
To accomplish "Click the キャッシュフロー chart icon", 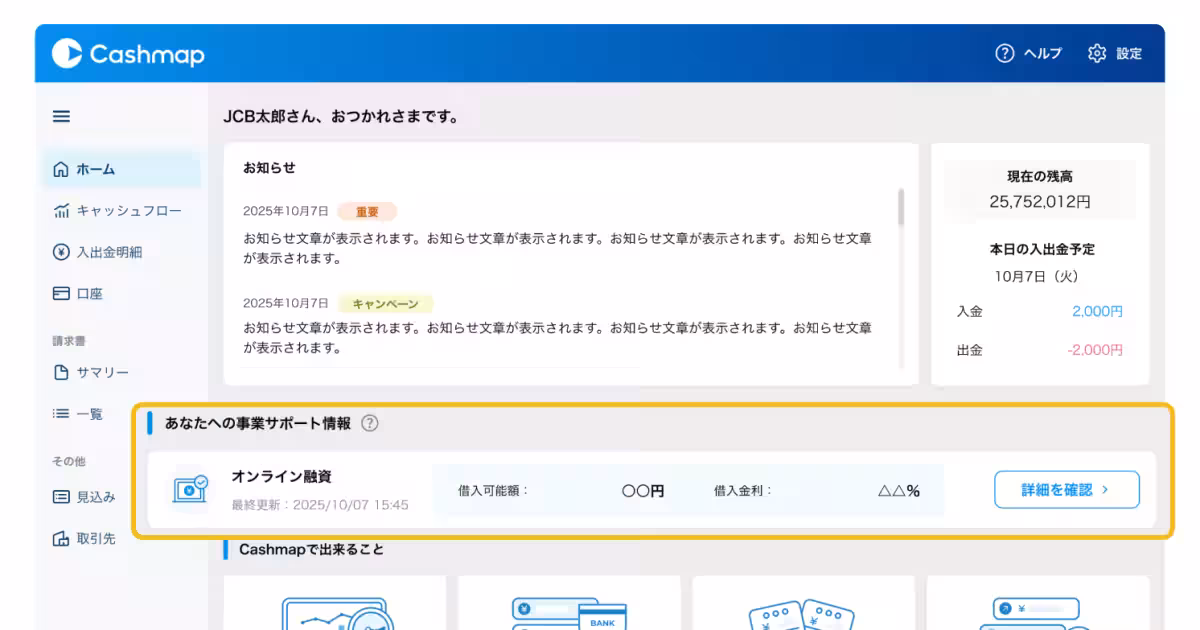I will point(60,211).
